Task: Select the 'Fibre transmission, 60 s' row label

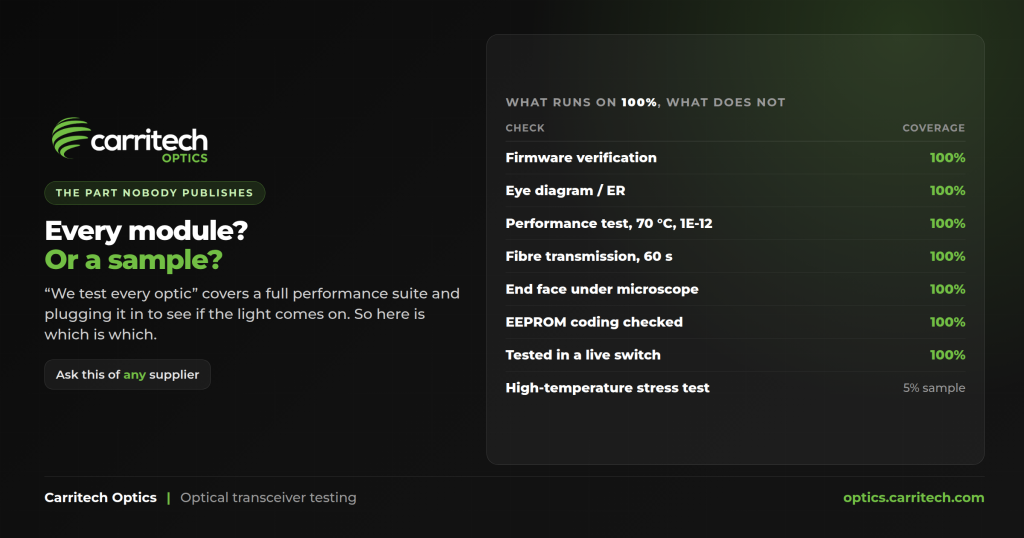Action: point(589,256)
